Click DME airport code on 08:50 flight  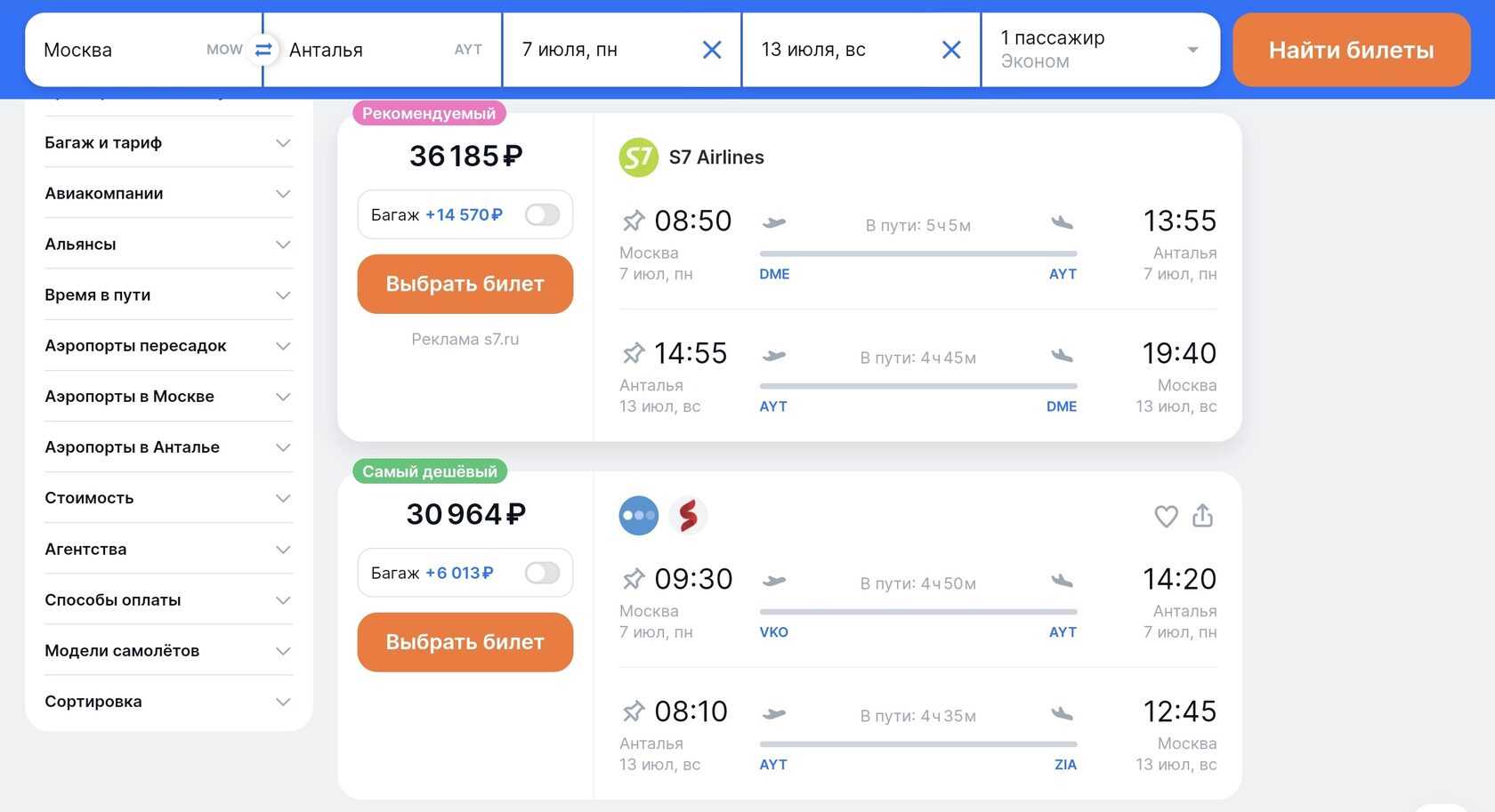click(774, 274)
